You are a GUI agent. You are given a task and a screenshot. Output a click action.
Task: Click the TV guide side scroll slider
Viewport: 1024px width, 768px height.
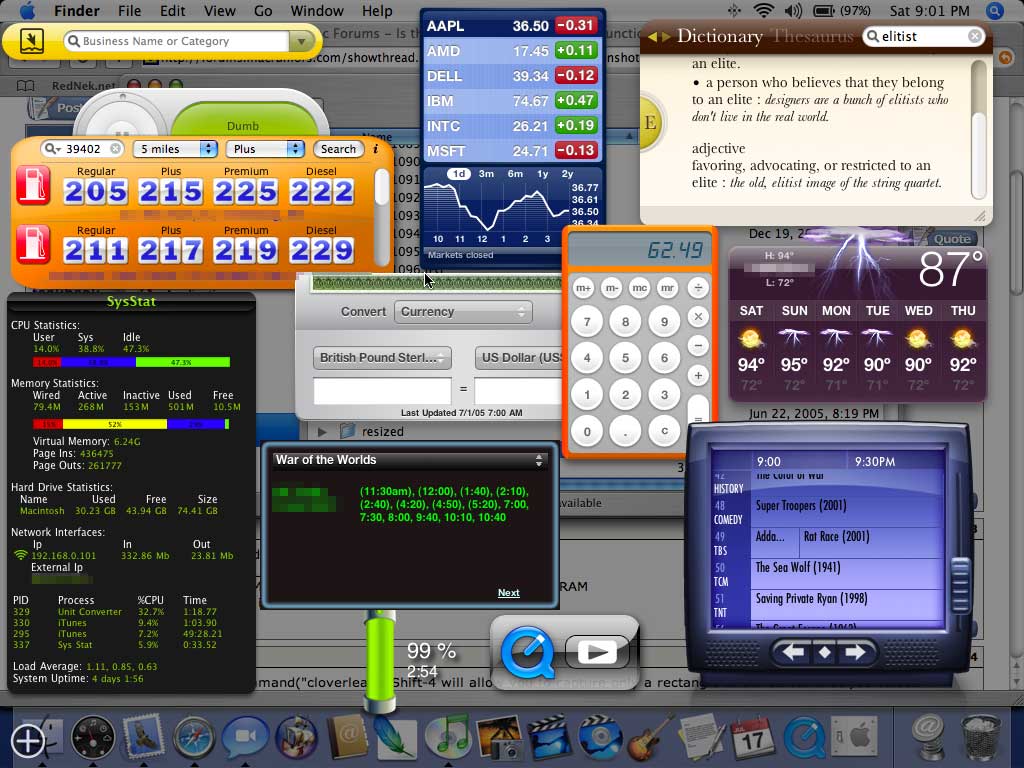960,583
